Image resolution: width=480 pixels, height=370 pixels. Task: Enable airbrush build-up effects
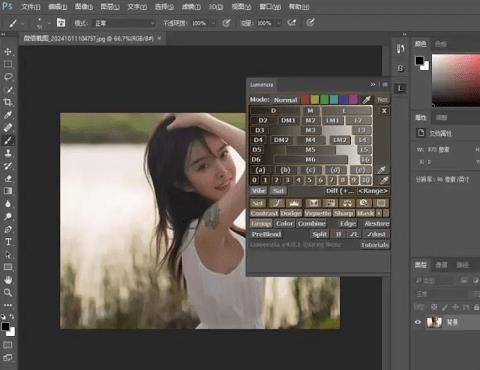point(292,23)
